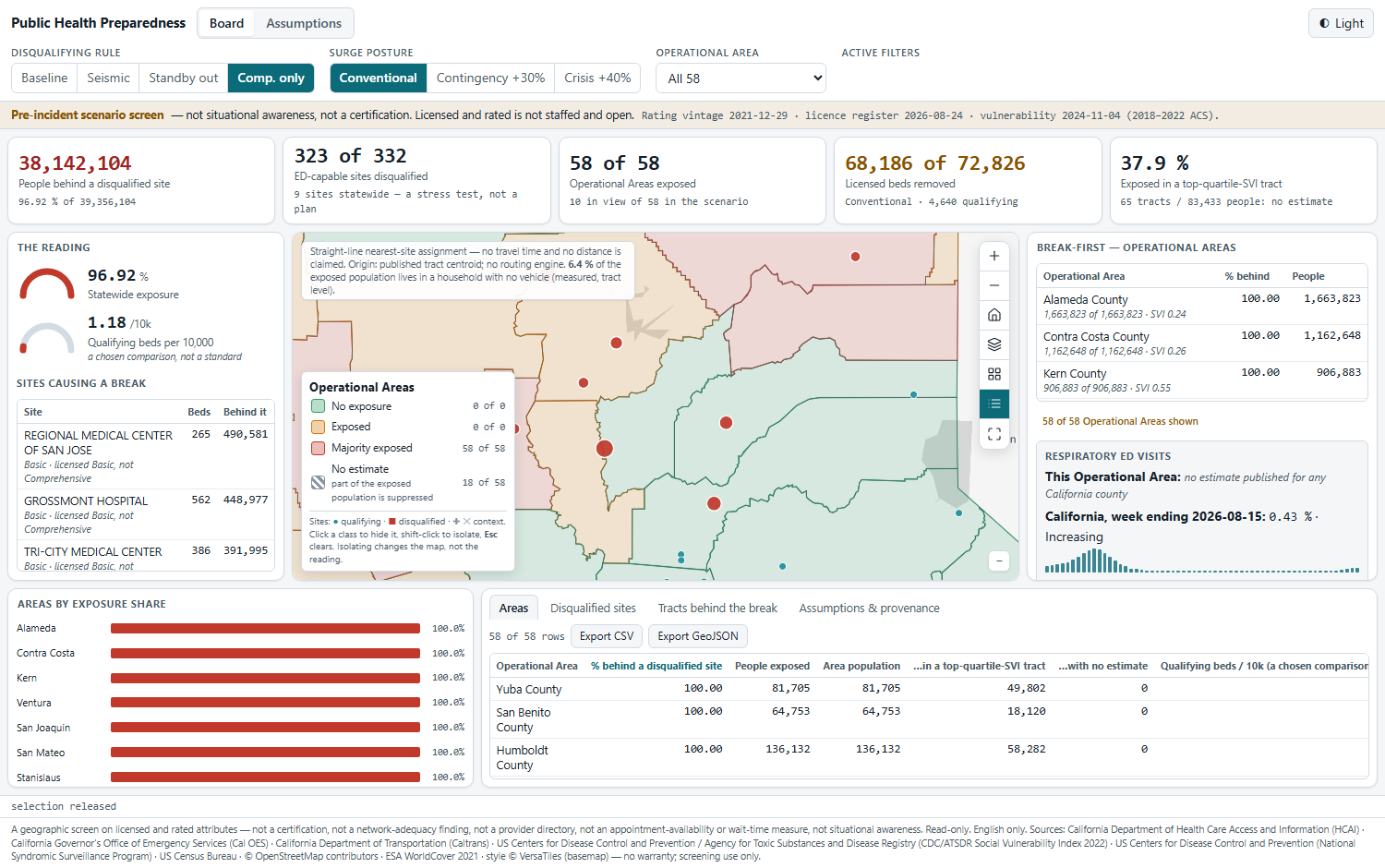The image size is (1385, 868).
Task: Sort table by People exposed column
Action: pos(772,666)
